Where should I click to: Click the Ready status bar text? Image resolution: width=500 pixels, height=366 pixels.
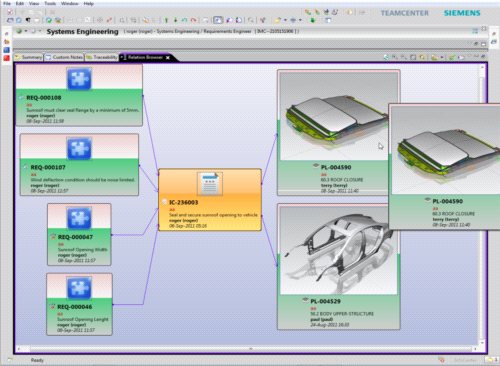coord(37,360)
